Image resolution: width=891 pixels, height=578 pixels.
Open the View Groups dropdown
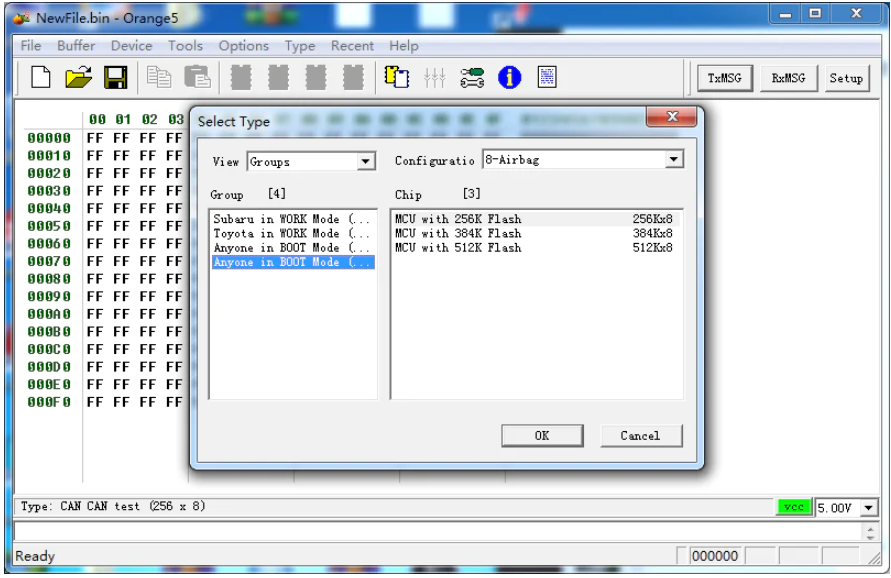367,161
